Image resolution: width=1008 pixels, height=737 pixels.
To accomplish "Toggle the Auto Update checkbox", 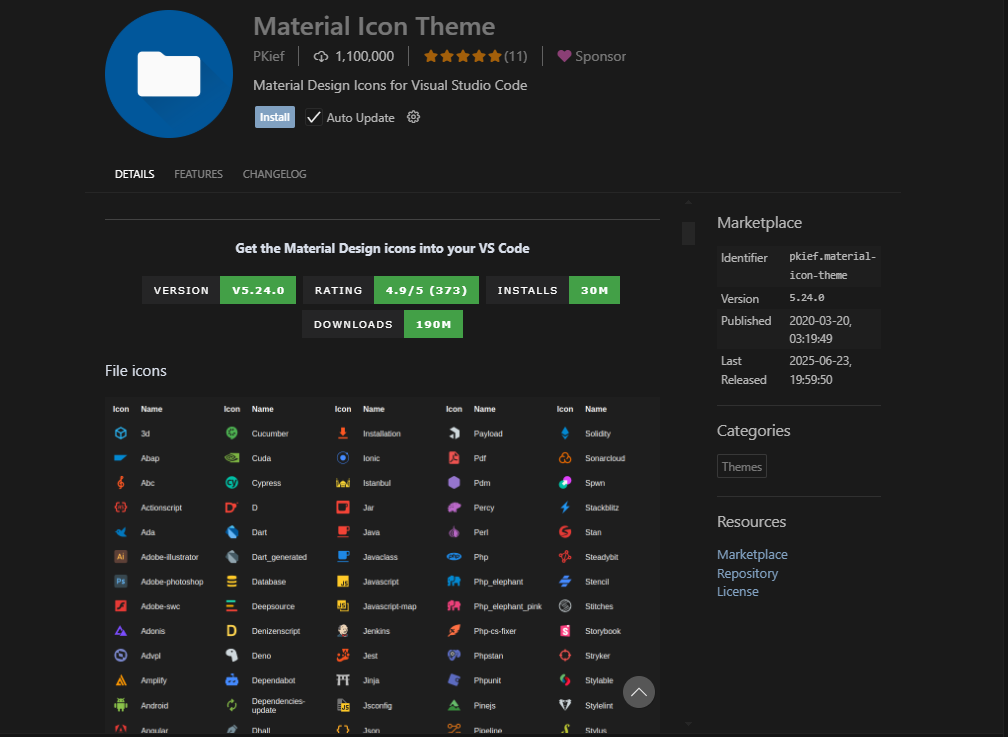I will [x=313, y=118].
